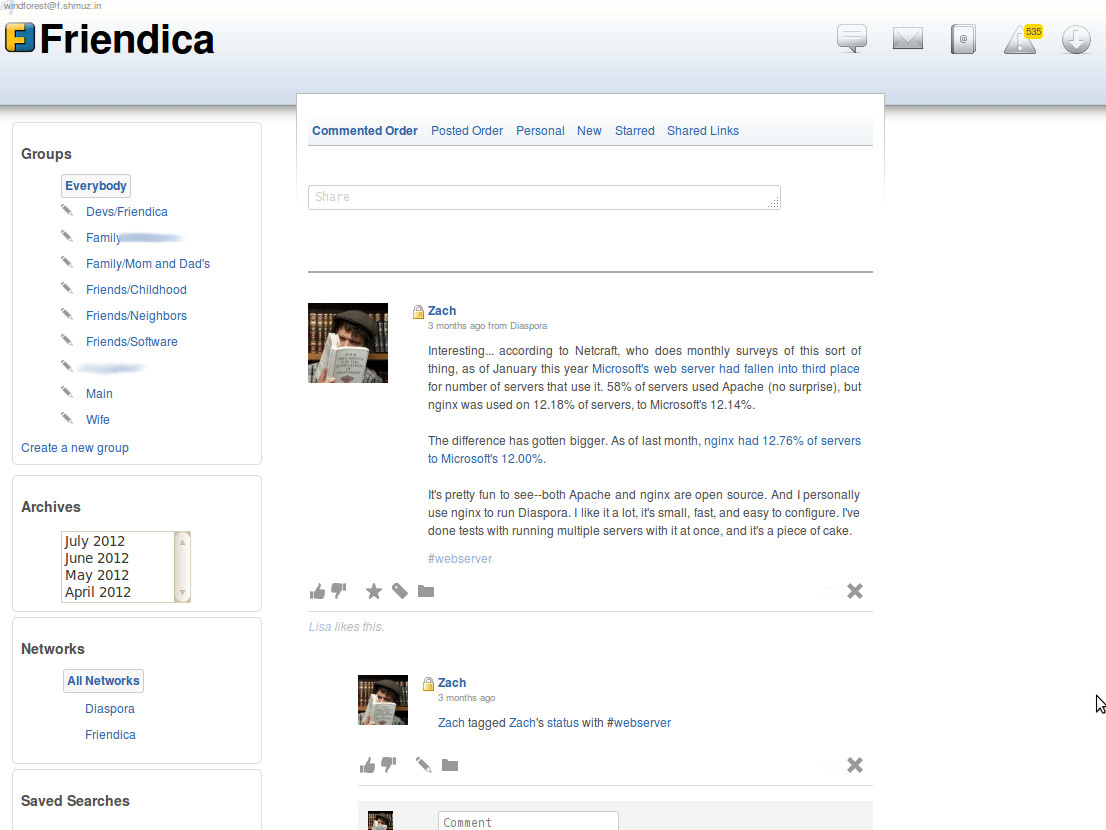Click the Archives list scroll-down arrow
This screenshot has width=1106, height=830.
coord(182,592)
